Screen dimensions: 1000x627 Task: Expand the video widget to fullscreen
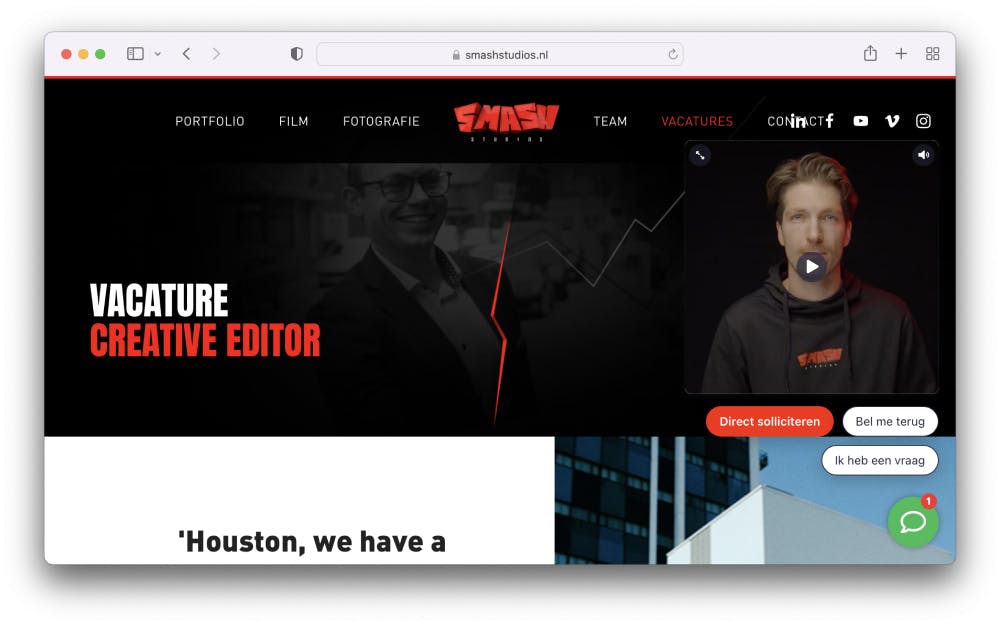click(x=700, y=155)
